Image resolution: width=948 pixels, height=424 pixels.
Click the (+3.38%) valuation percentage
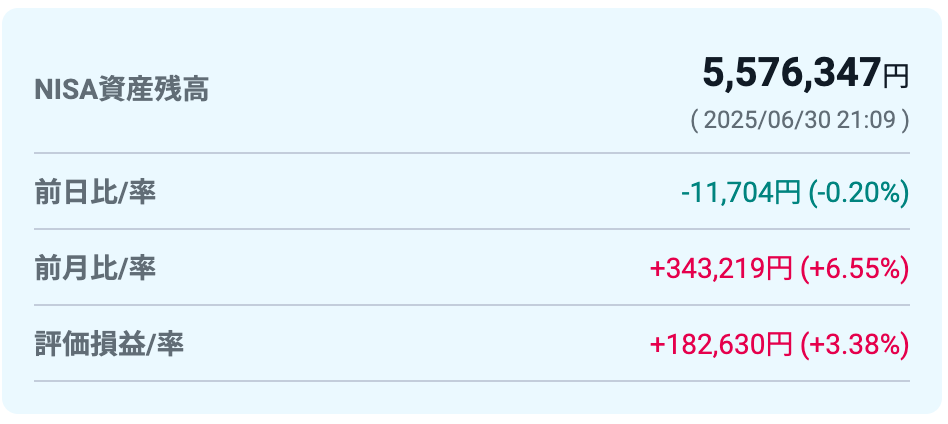854,345
